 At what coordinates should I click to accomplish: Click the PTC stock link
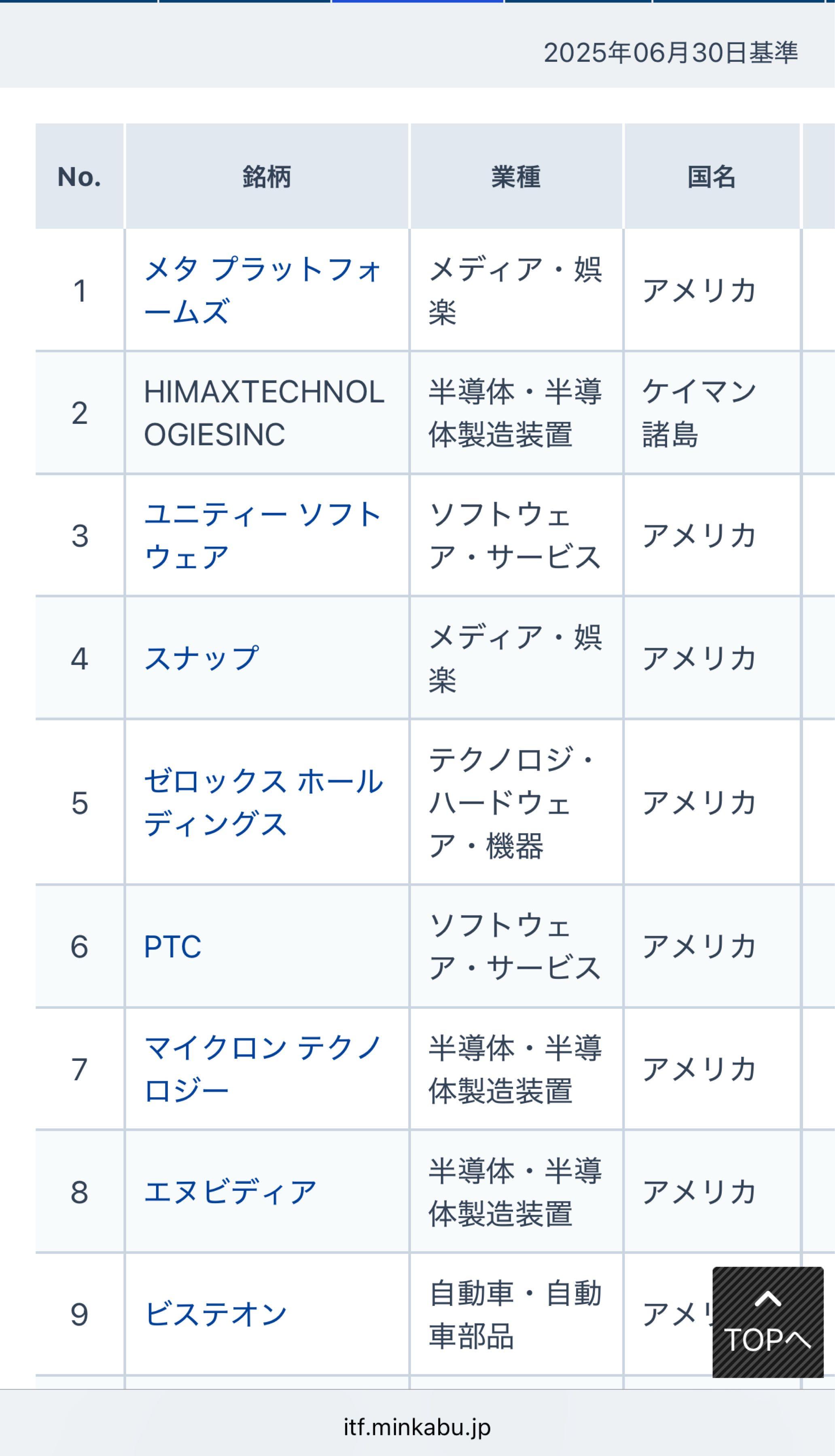tap(173, 946)
